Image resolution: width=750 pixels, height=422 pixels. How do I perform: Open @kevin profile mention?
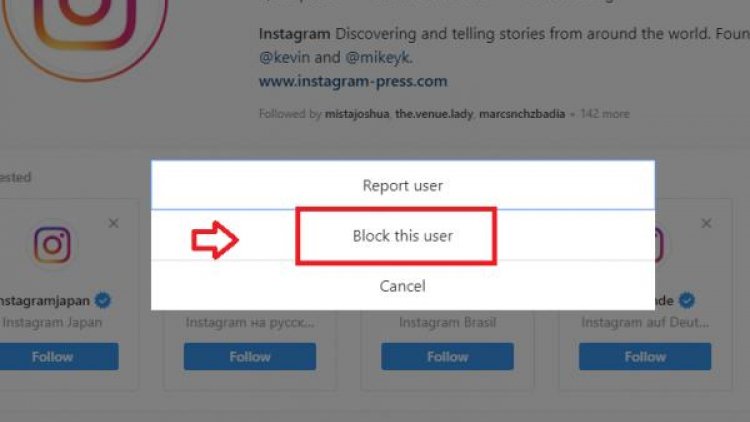tap(284, 57)
